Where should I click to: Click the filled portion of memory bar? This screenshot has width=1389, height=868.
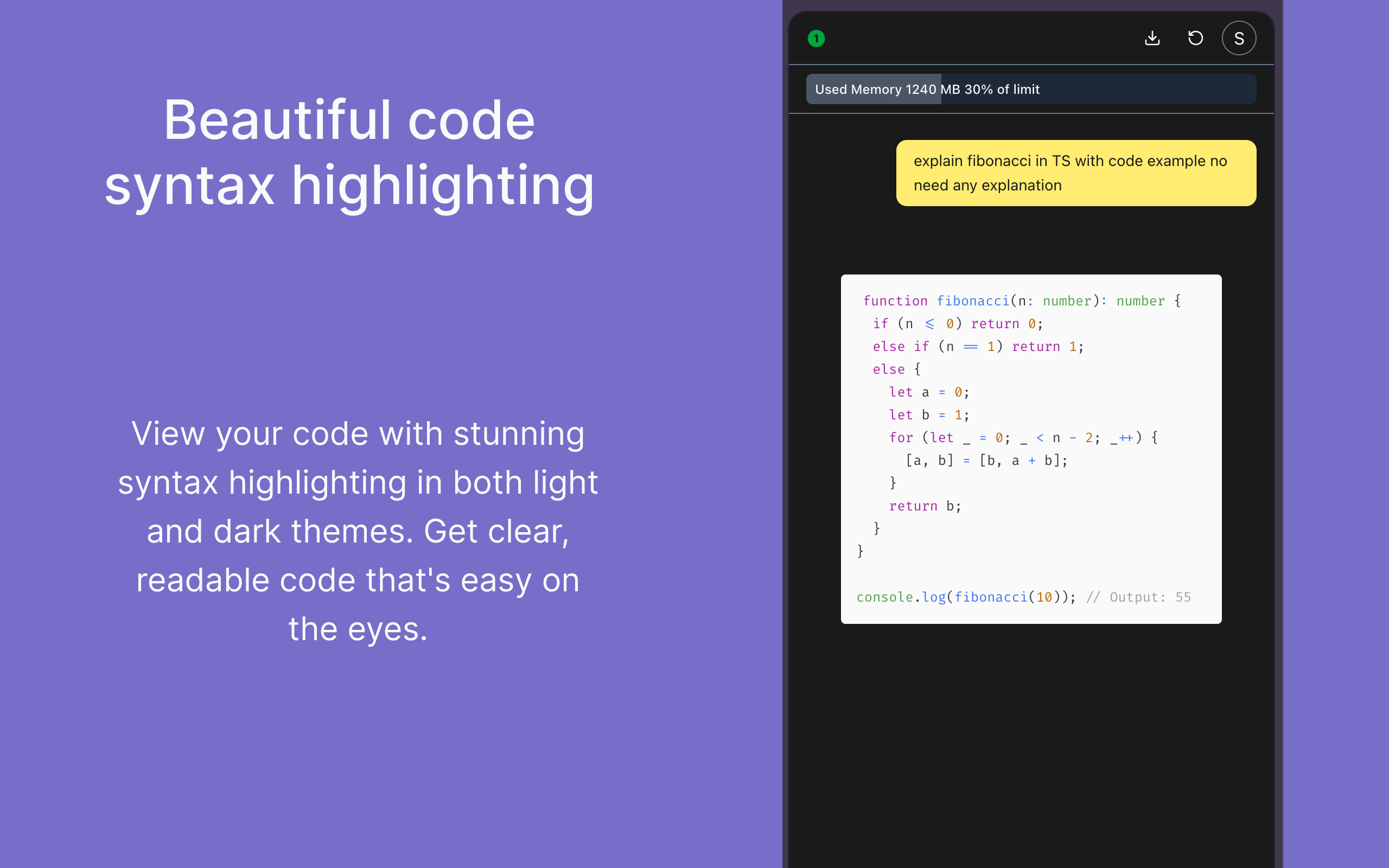coord(872,89)
